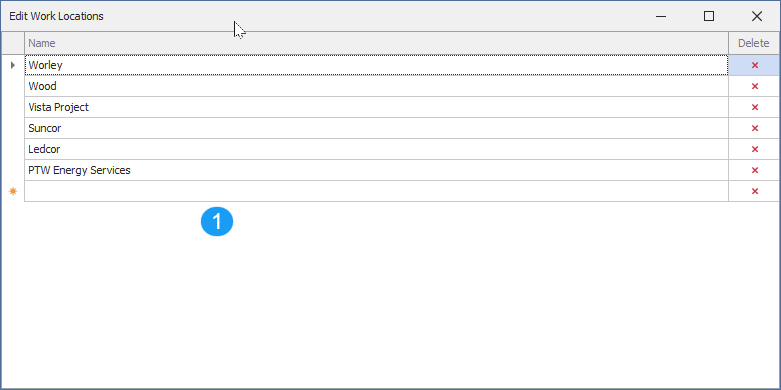
Task: Edit the Worley name cell
Action: [x=377, y=65]
